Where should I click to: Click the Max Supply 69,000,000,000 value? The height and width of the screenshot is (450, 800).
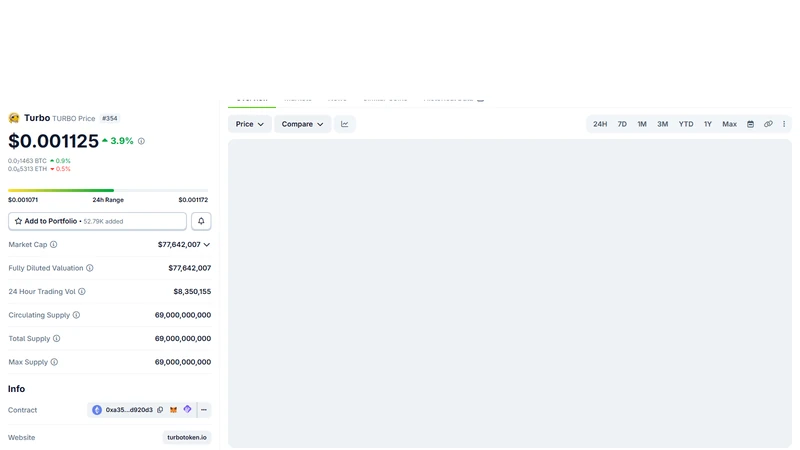point(183,362)
